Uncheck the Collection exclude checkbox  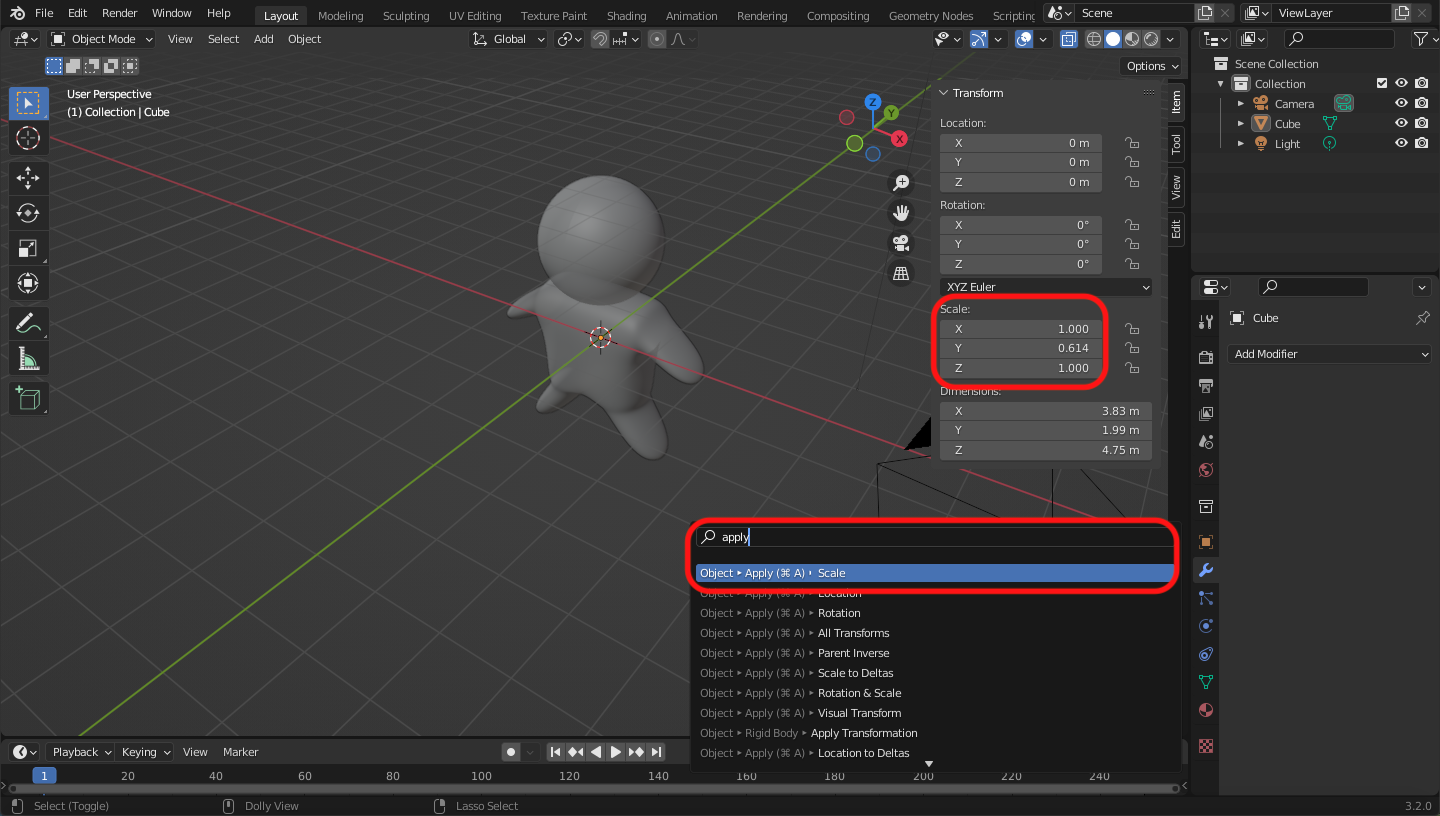(x=1382, y=83)
